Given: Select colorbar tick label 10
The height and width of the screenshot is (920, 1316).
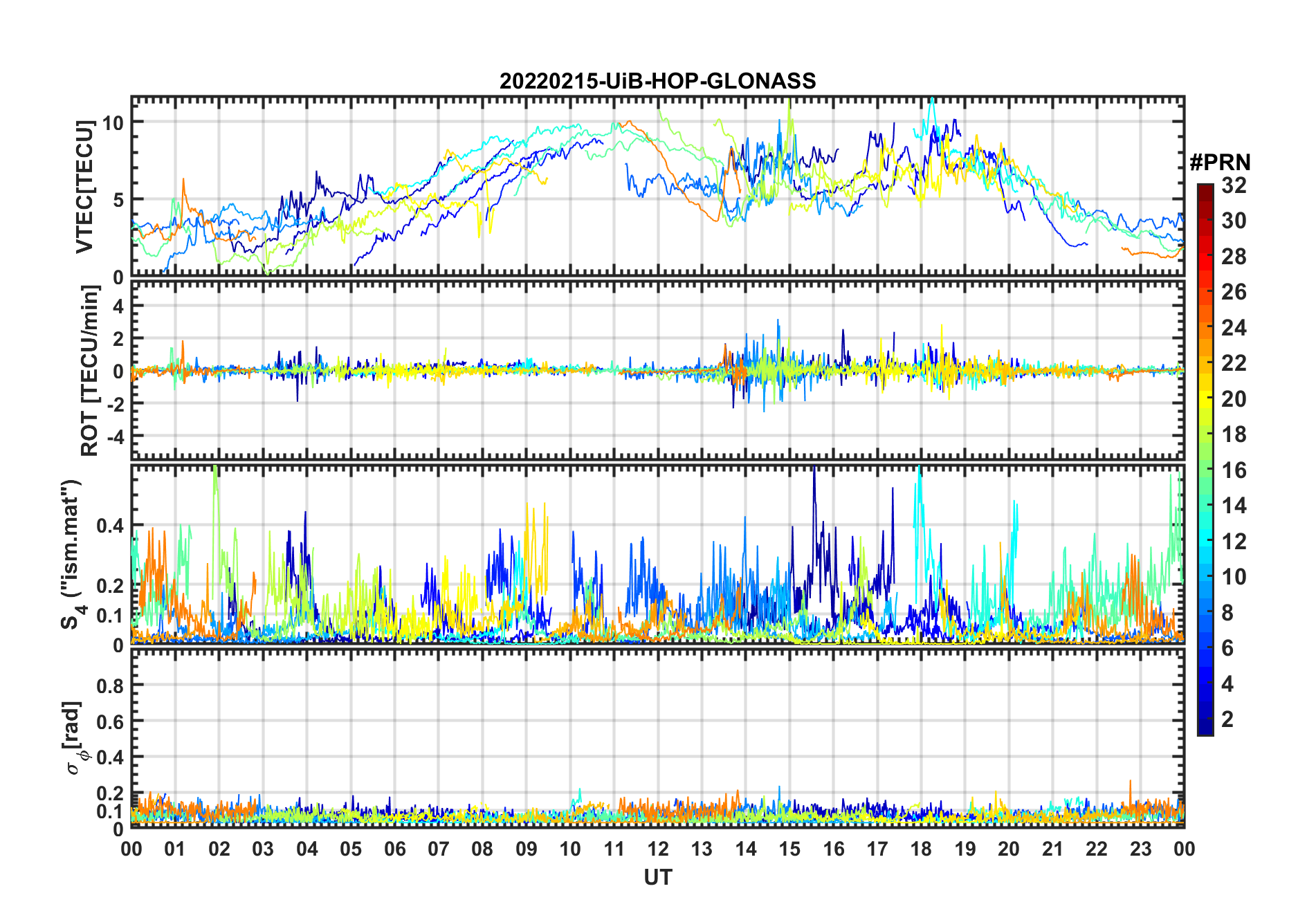Looking at the screenshot, I should pos(1234,577).
